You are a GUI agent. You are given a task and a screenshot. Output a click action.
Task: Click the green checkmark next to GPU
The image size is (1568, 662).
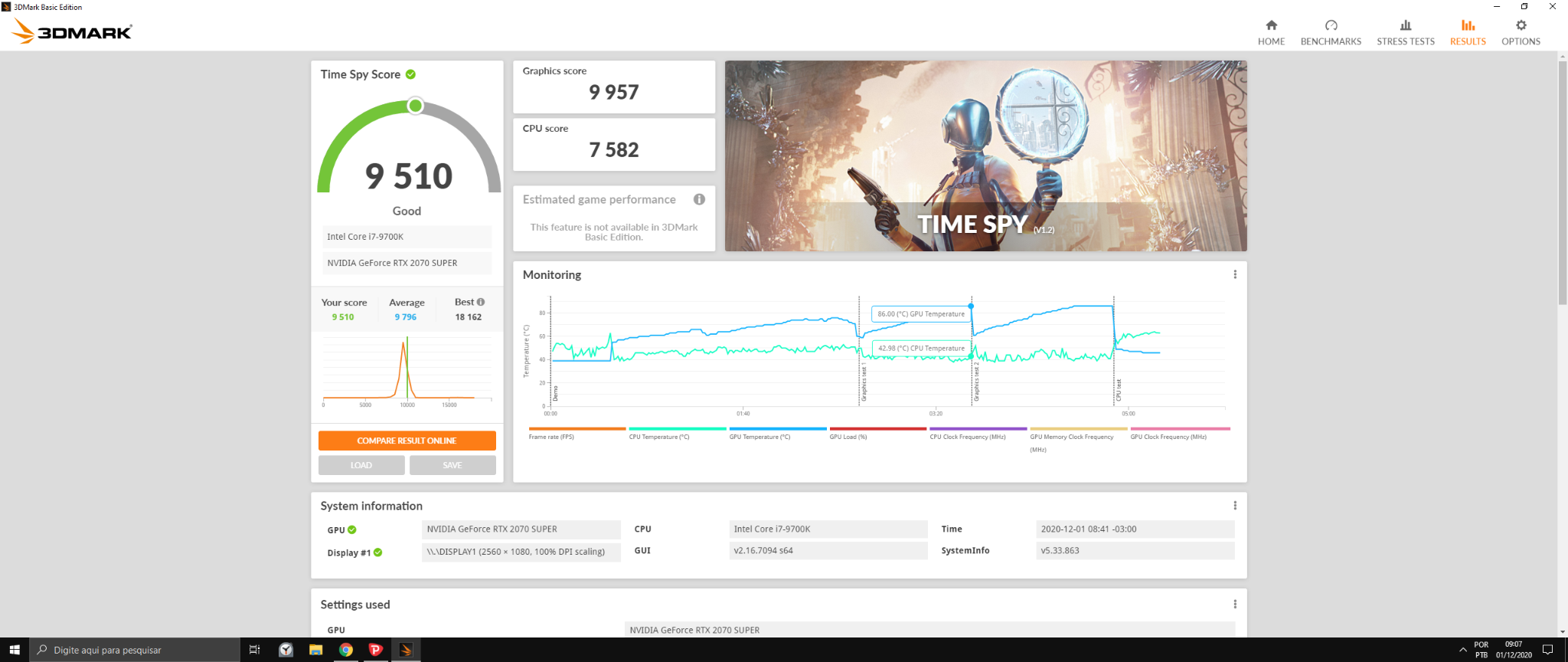352,529
